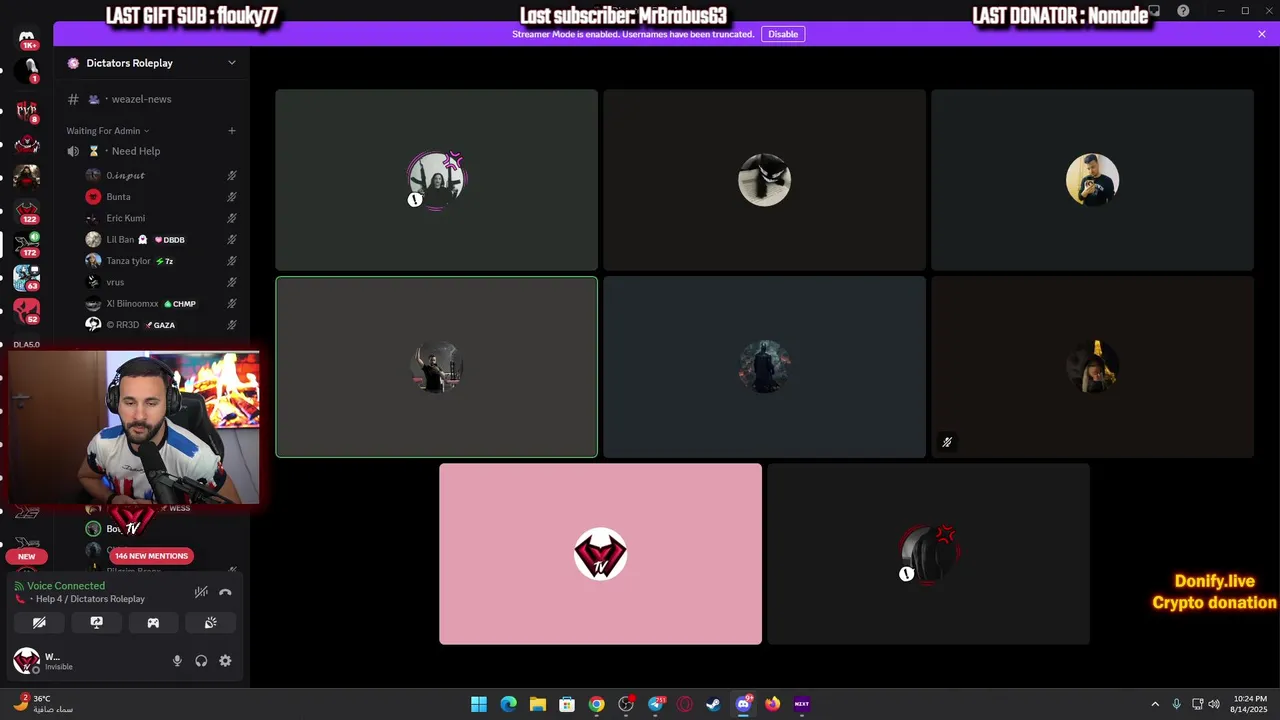Screen dimensions: 1280x720
Task: Focus the top-right participant tile with yellow avatar
Action: (x=1092, y=180)
